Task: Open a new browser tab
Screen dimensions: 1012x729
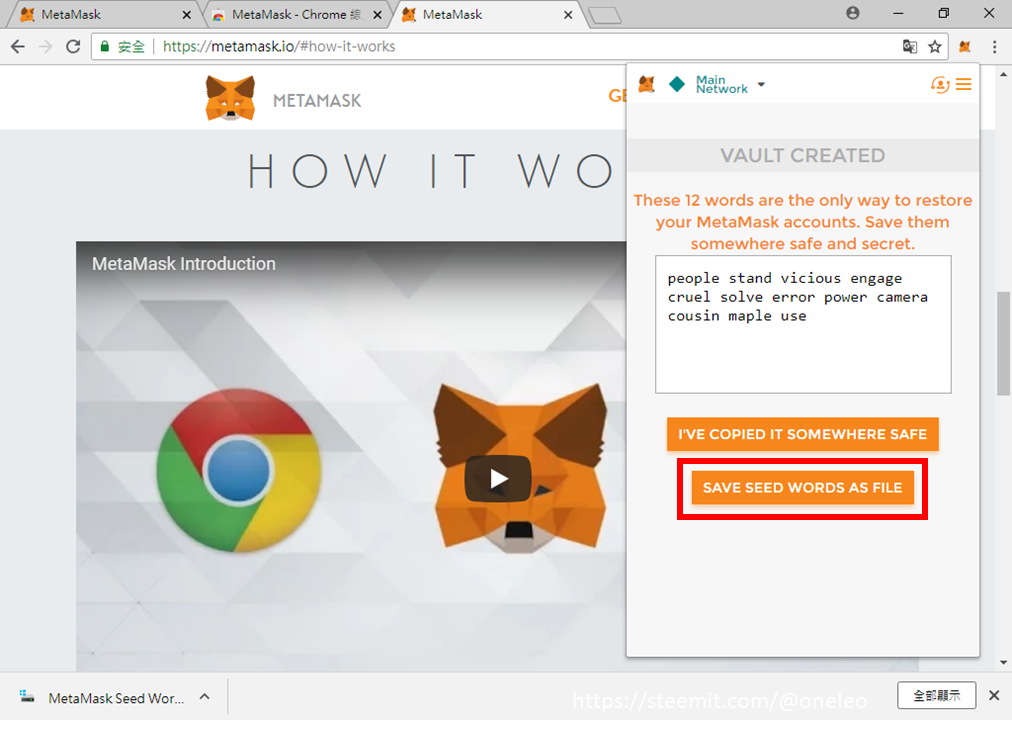Action: pyautogui.click(x=605, y=15)
